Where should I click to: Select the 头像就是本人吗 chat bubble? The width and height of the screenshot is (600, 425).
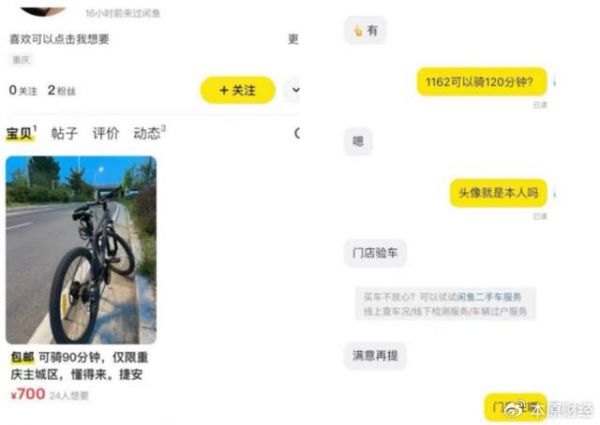click(x=498, y=193)
